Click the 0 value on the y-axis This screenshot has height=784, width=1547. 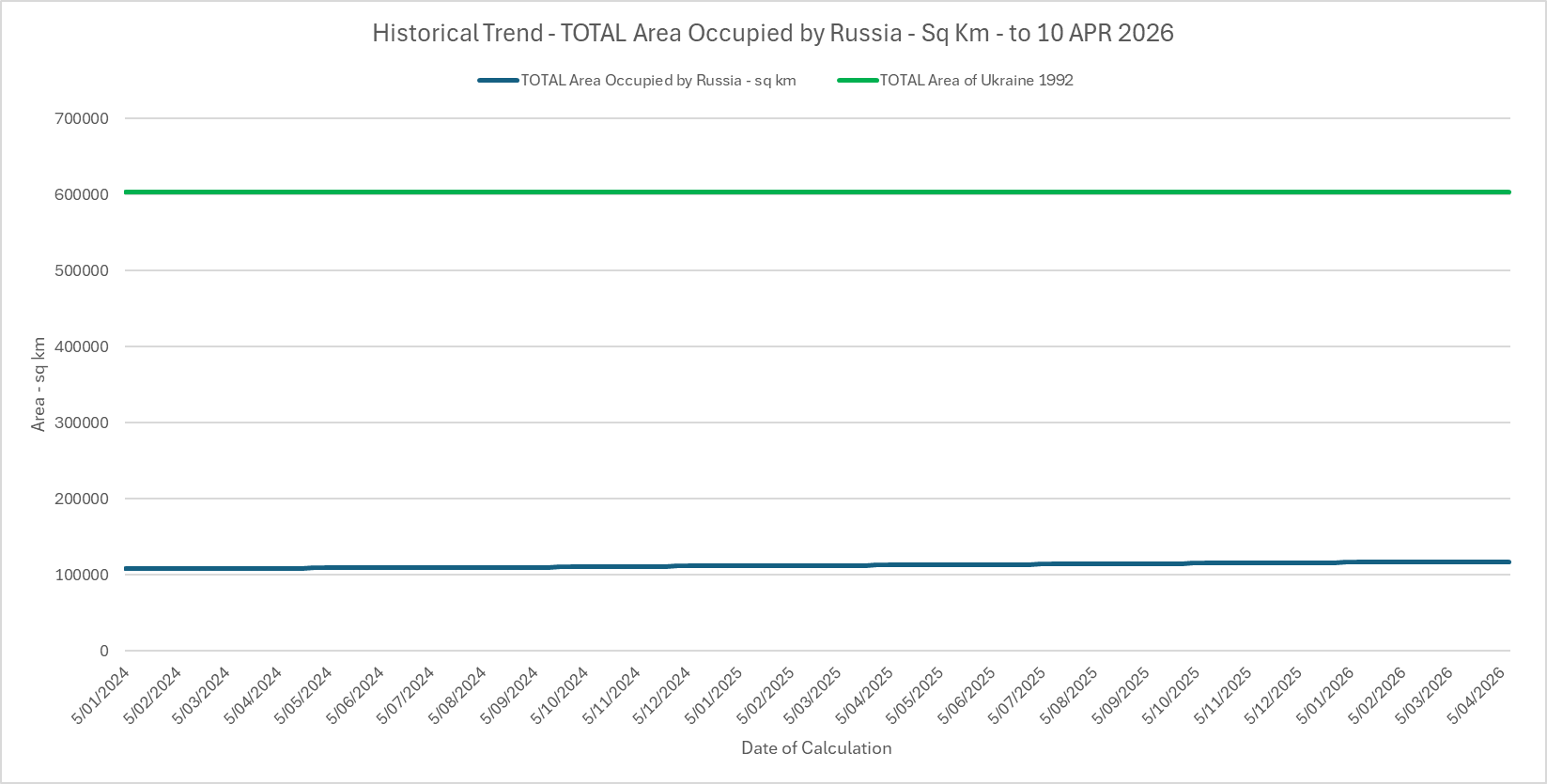coord(103,651)
